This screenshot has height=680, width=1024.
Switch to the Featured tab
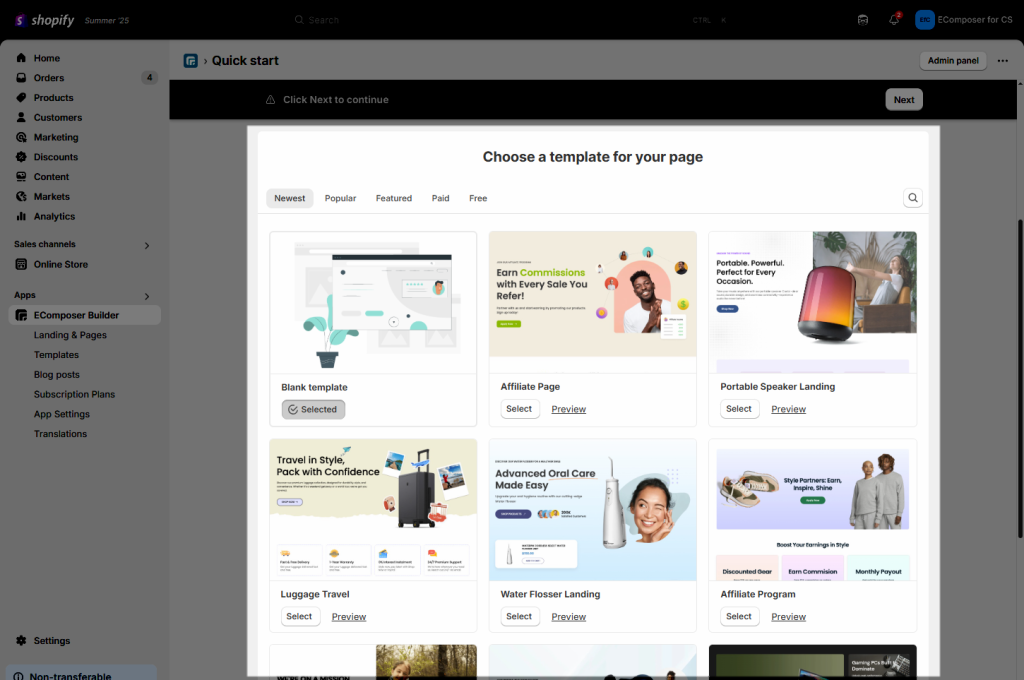tap(394, 198)
